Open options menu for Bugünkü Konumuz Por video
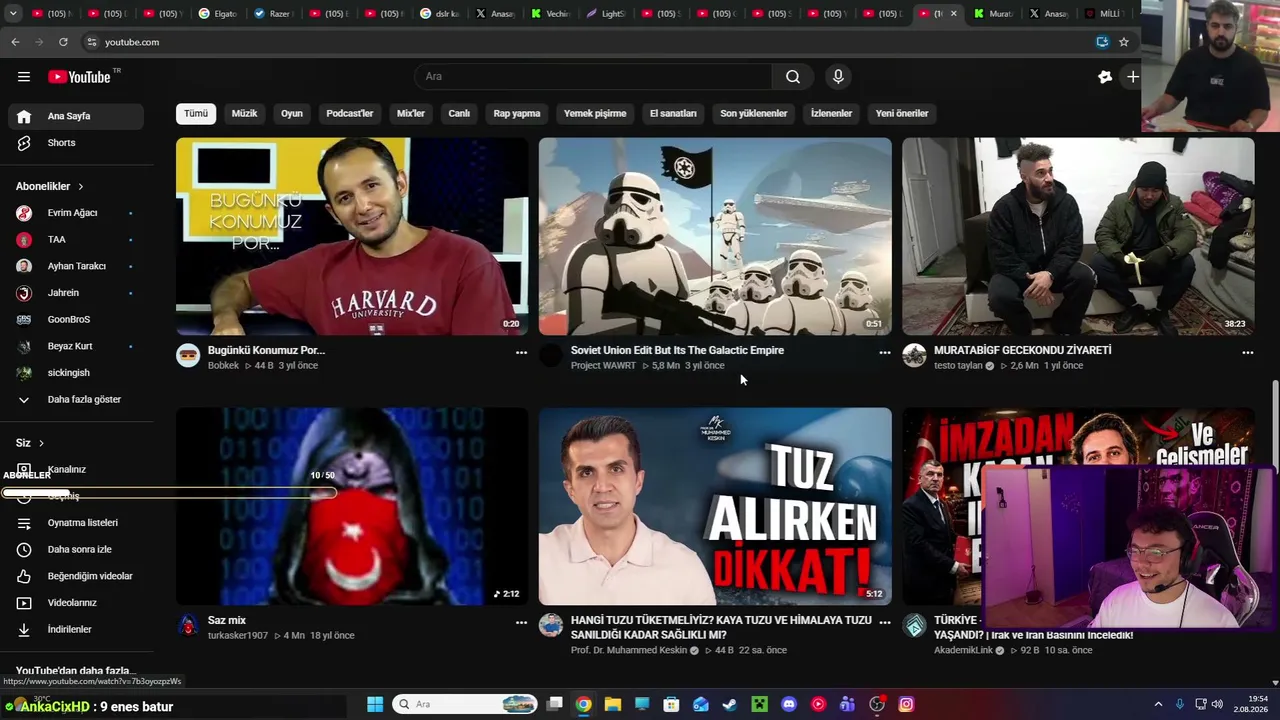This screenshot has width=1280, height=720. pos(521,353)
